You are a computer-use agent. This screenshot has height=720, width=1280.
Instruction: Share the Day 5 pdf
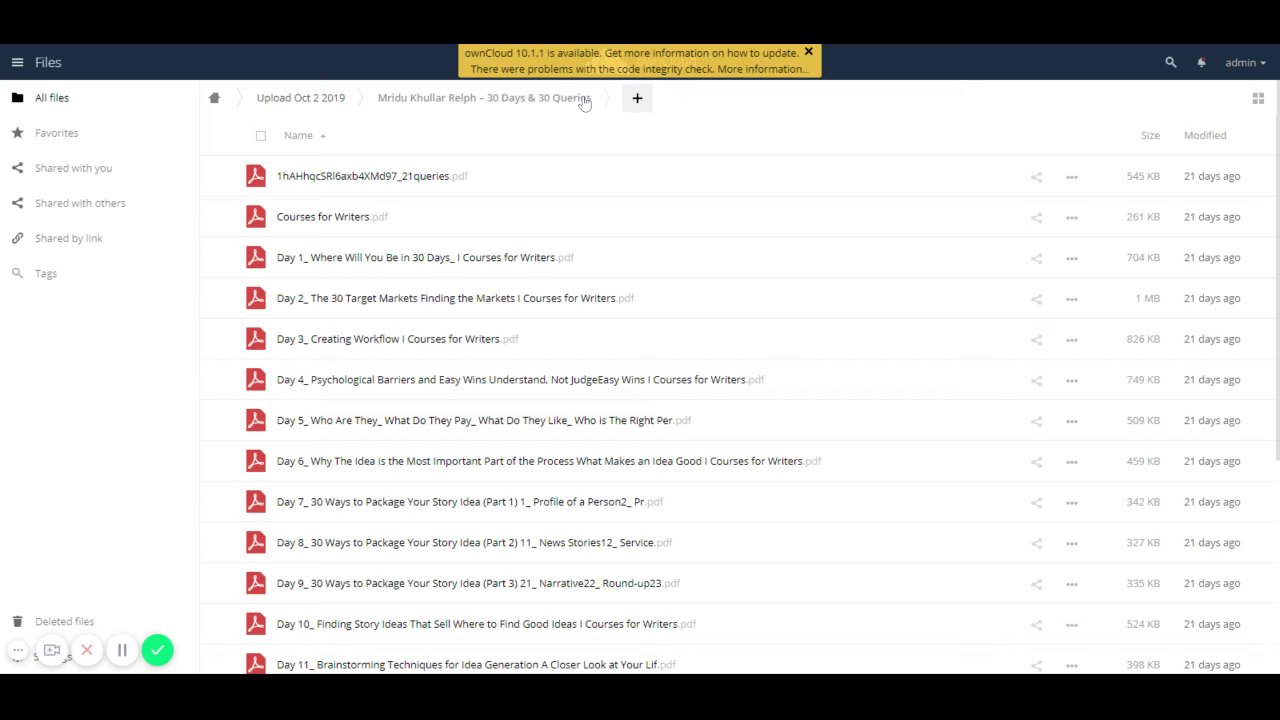pyautogui.click(x=1036, y=421)
